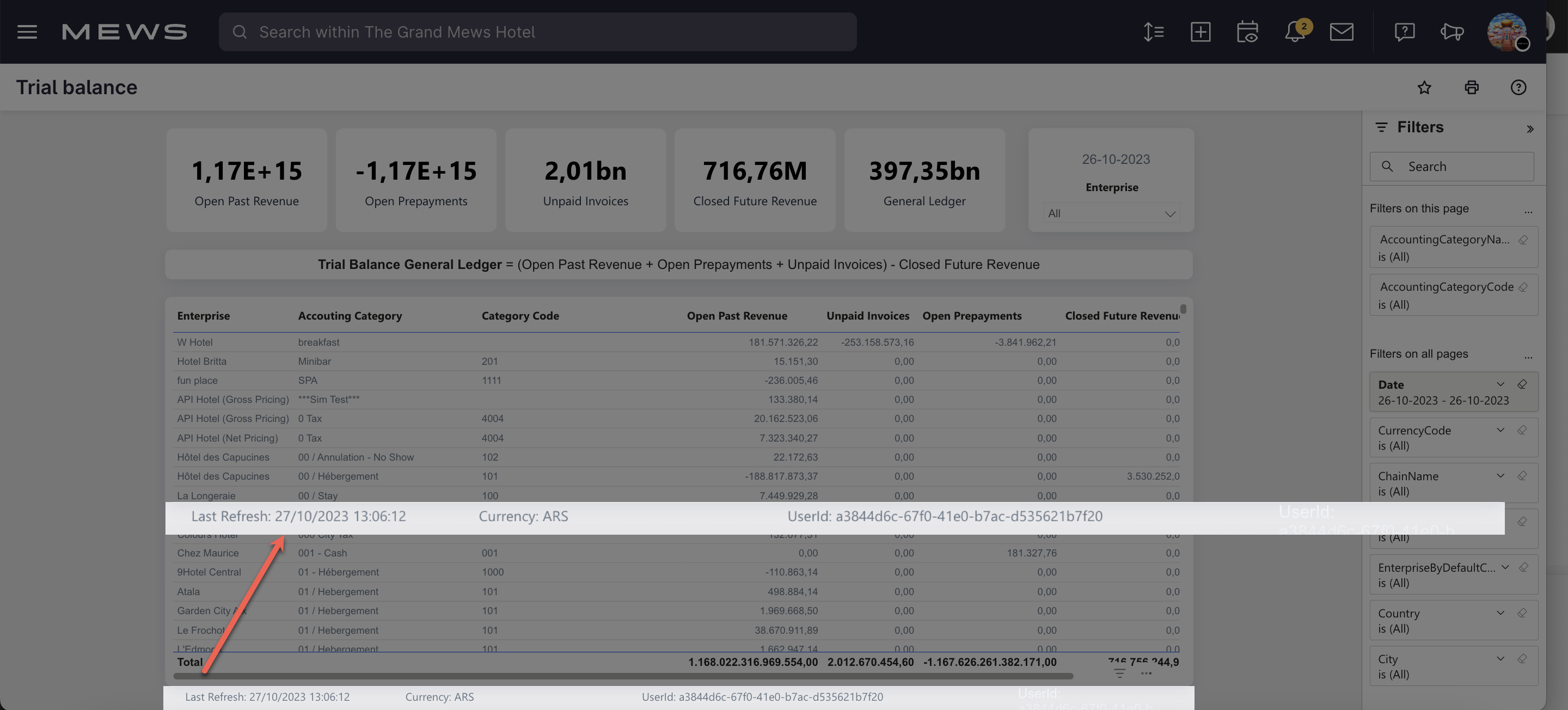1568x710 pixels.
Task: Click the MEWS logo
Action: point(124,32)
